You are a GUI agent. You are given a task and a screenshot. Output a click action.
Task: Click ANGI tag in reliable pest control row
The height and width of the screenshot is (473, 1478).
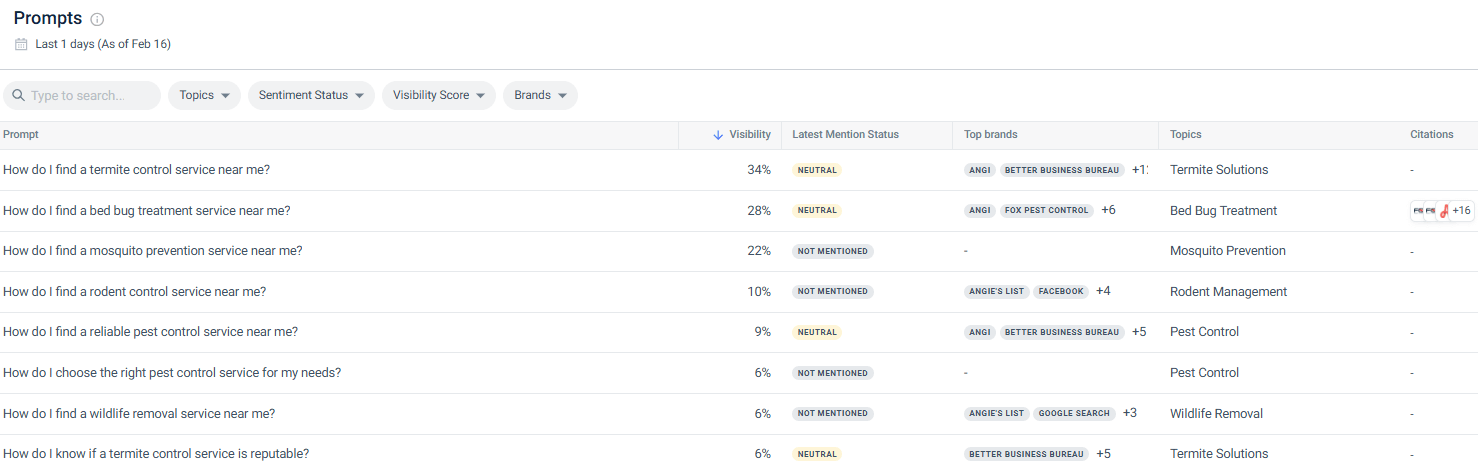tap(980, 332)
